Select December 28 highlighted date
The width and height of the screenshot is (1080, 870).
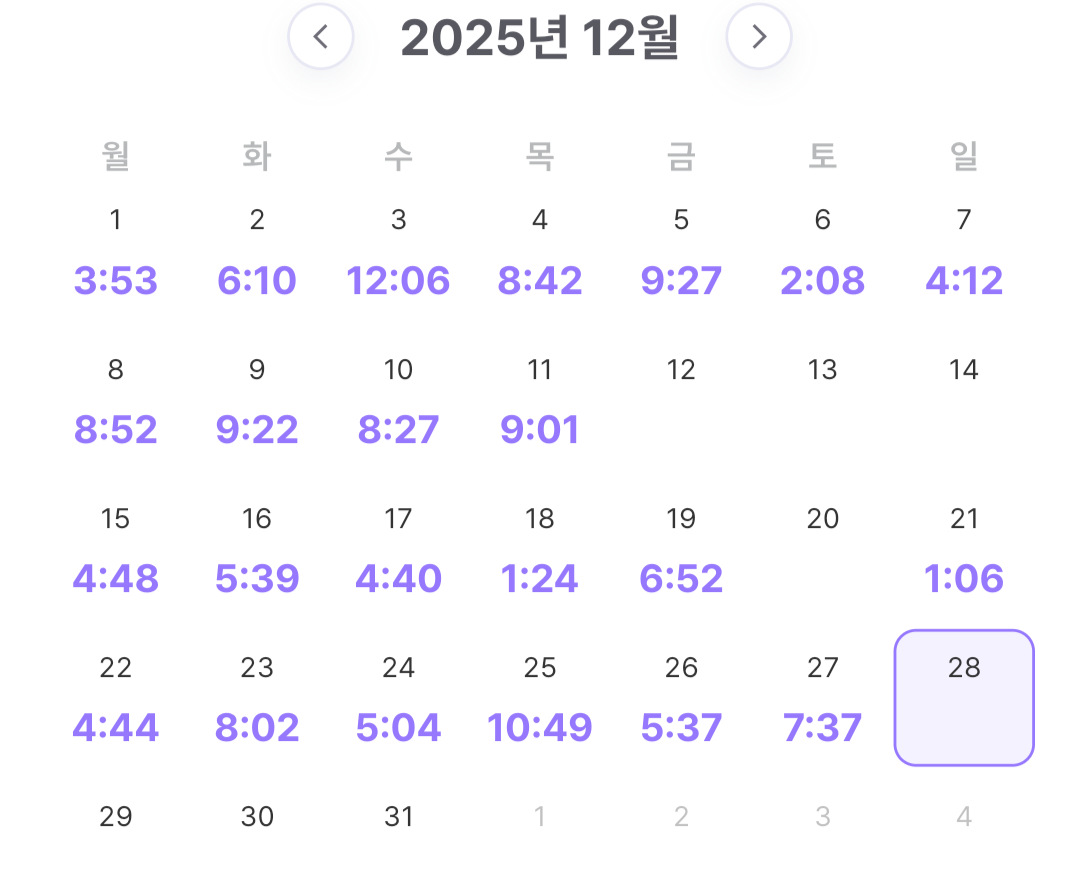[964, 697]
